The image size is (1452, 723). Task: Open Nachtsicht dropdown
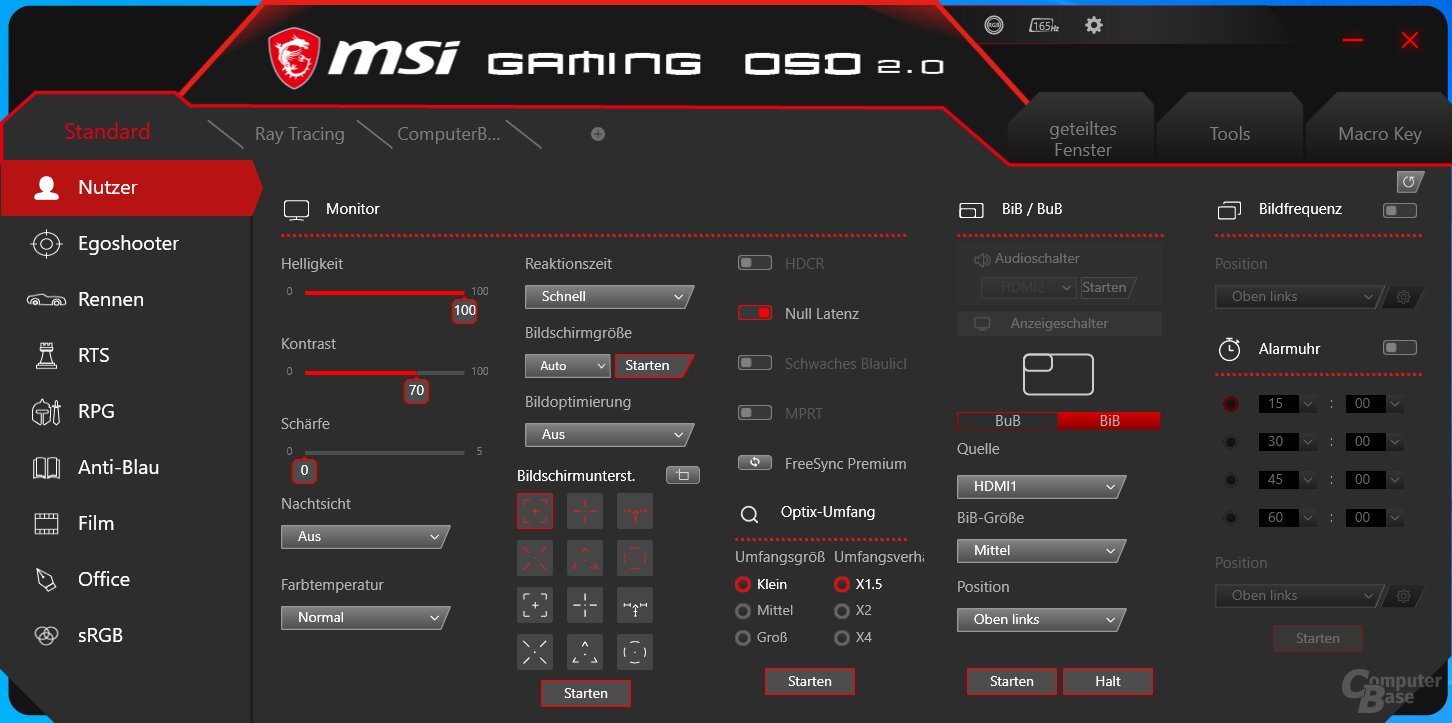click(x=365, y=537)
